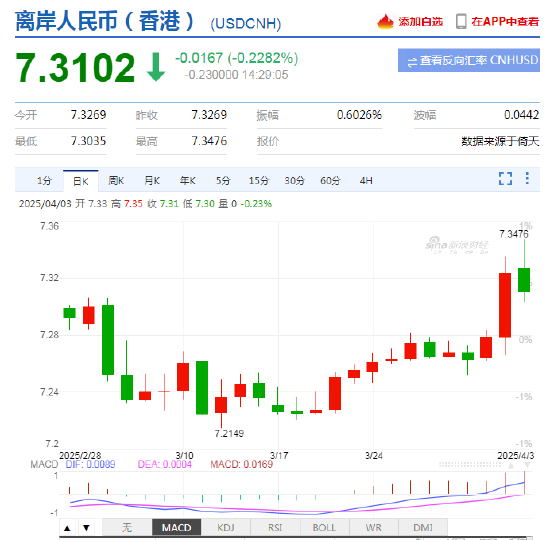Click 波幅 value 0.0442

click(x=522, y=115)
